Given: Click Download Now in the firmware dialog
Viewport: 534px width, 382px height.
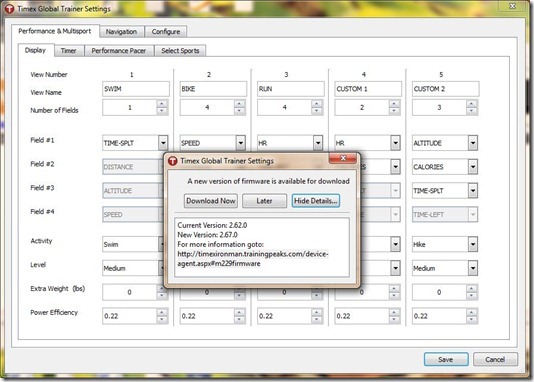Looking at the screenshot, I should (211, 201).
